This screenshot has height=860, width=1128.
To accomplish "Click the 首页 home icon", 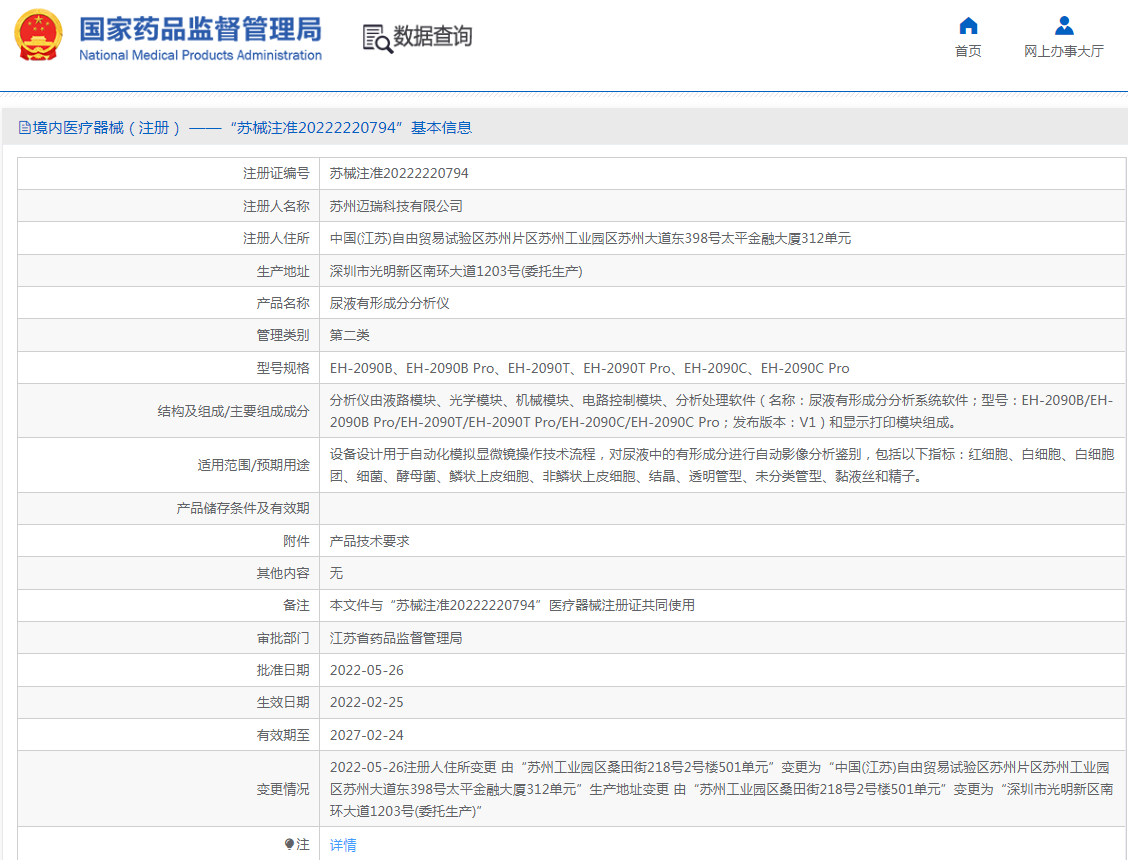I will (966, 26).
